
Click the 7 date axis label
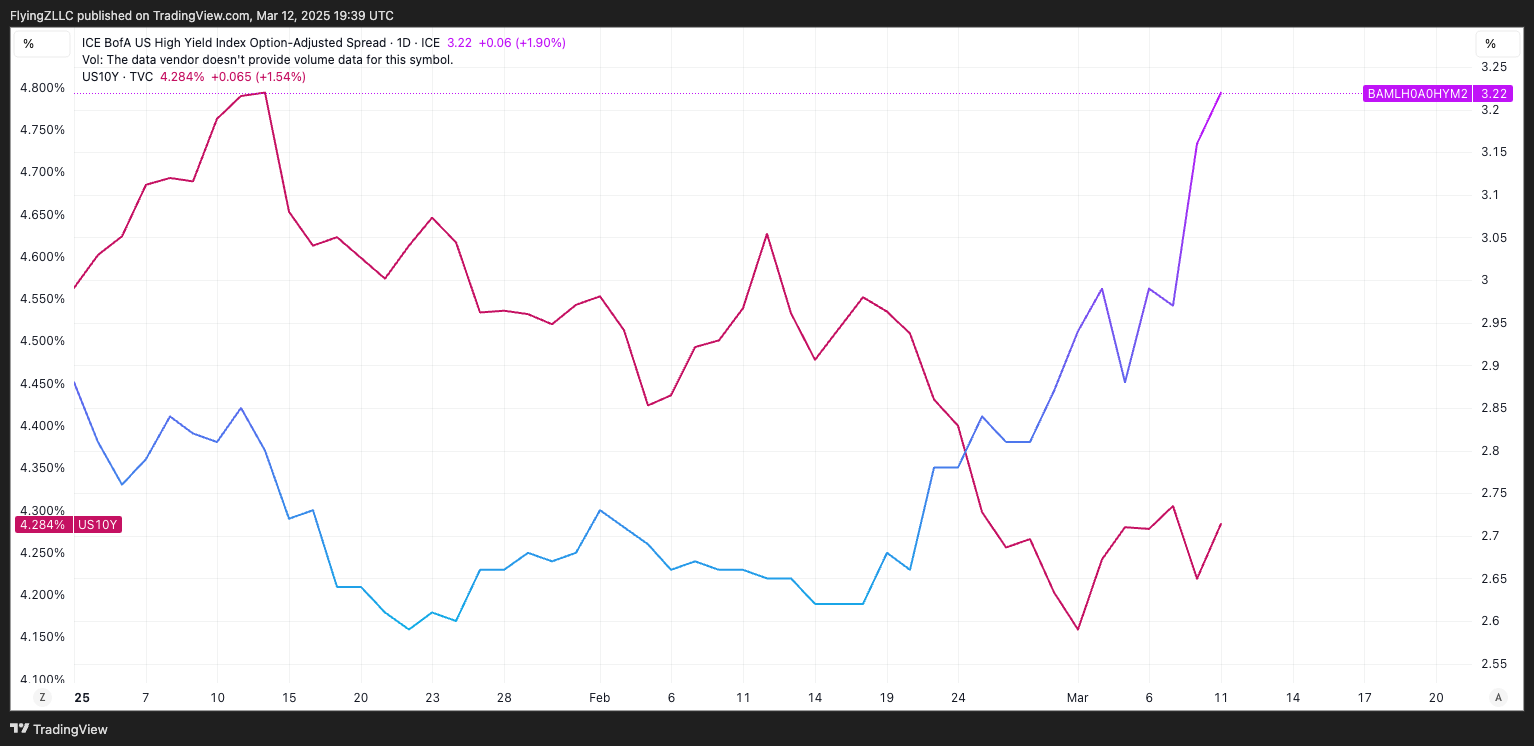tap(146, 697)
